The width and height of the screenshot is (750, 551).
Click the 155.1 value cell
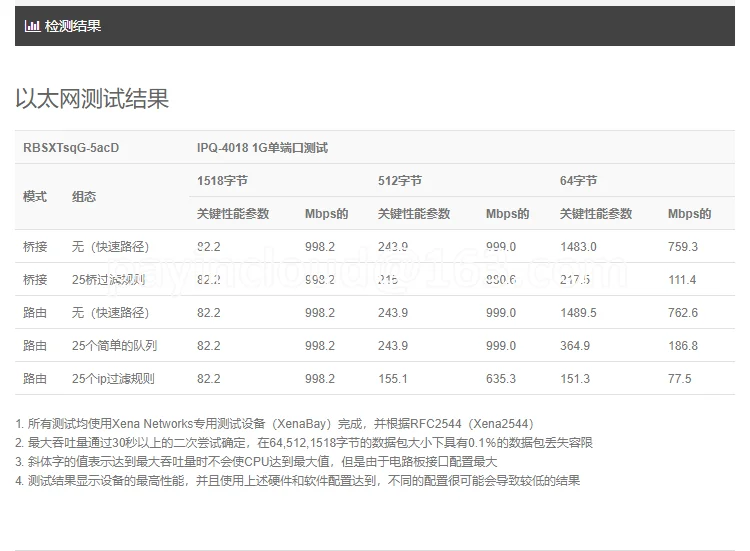pos(393,379)
